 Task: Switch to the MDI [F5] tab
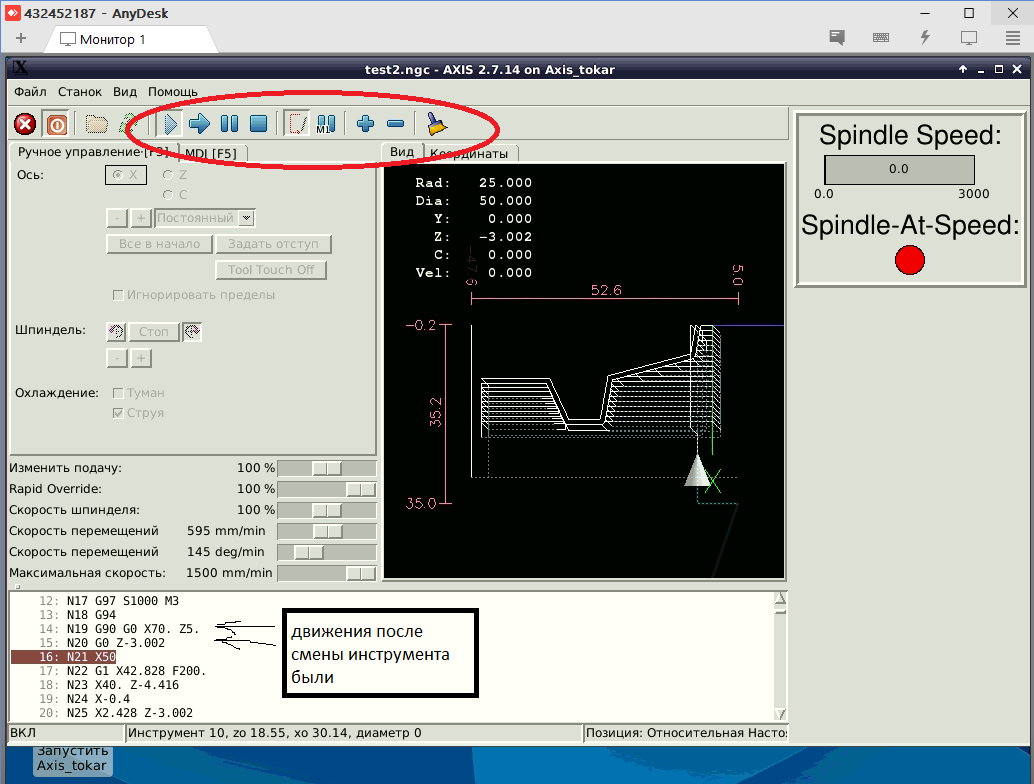click(210, 153)
